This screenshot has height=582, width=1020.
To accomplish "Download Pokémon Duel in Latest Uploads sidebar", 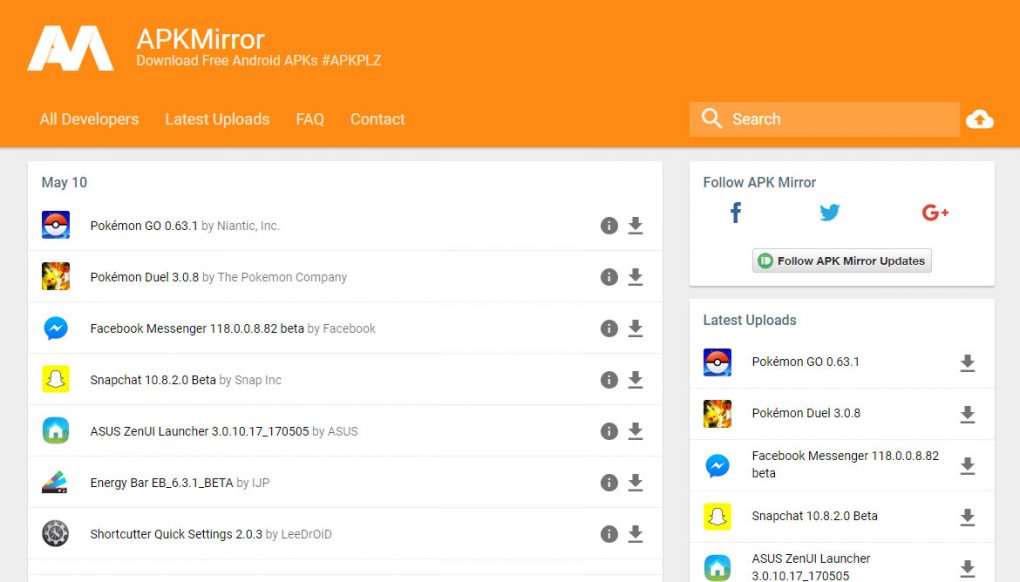I will coord(968,414).
